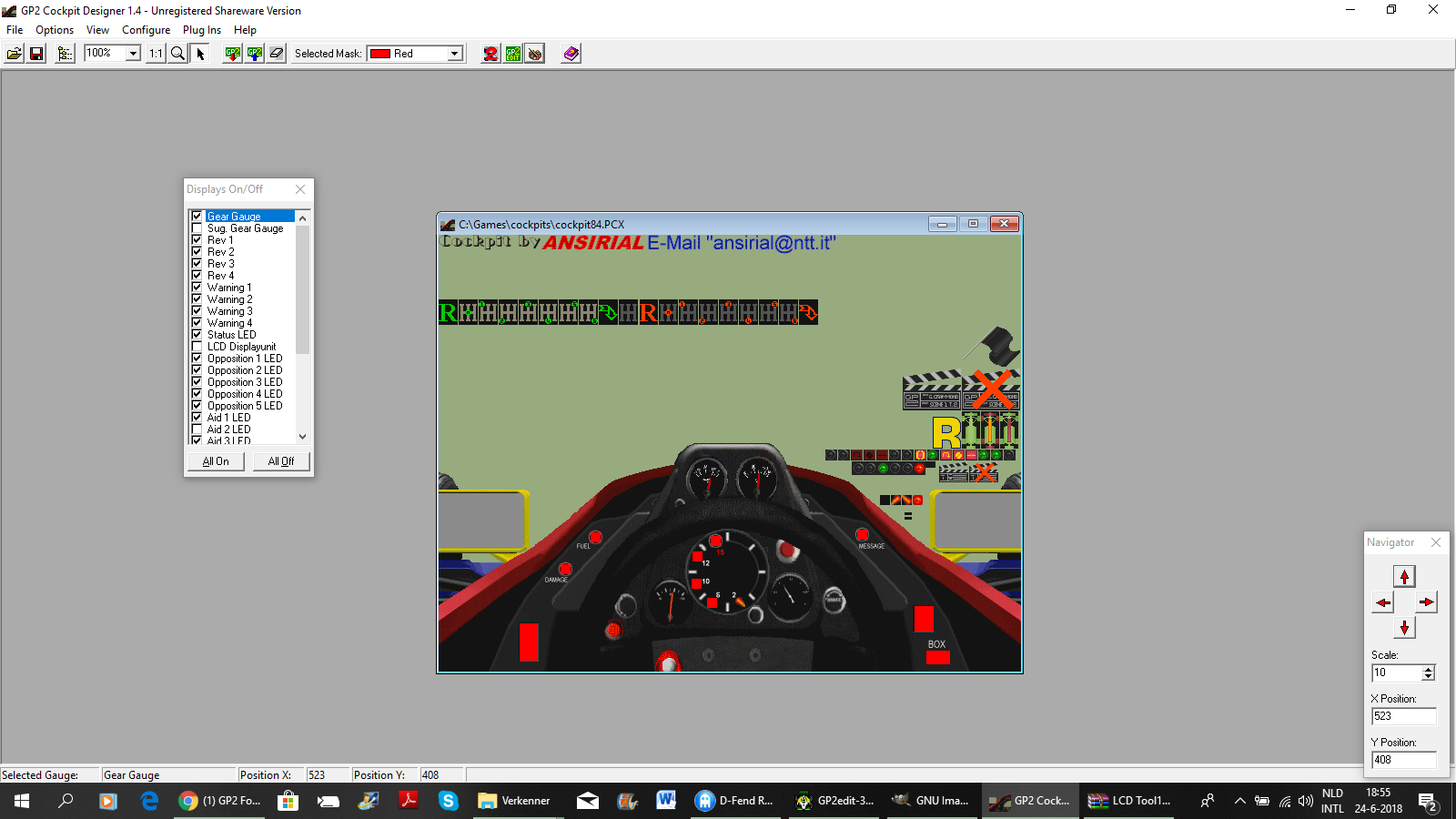
Task: Expand the 100% zoom level dropdown
Action: [133, 54]
